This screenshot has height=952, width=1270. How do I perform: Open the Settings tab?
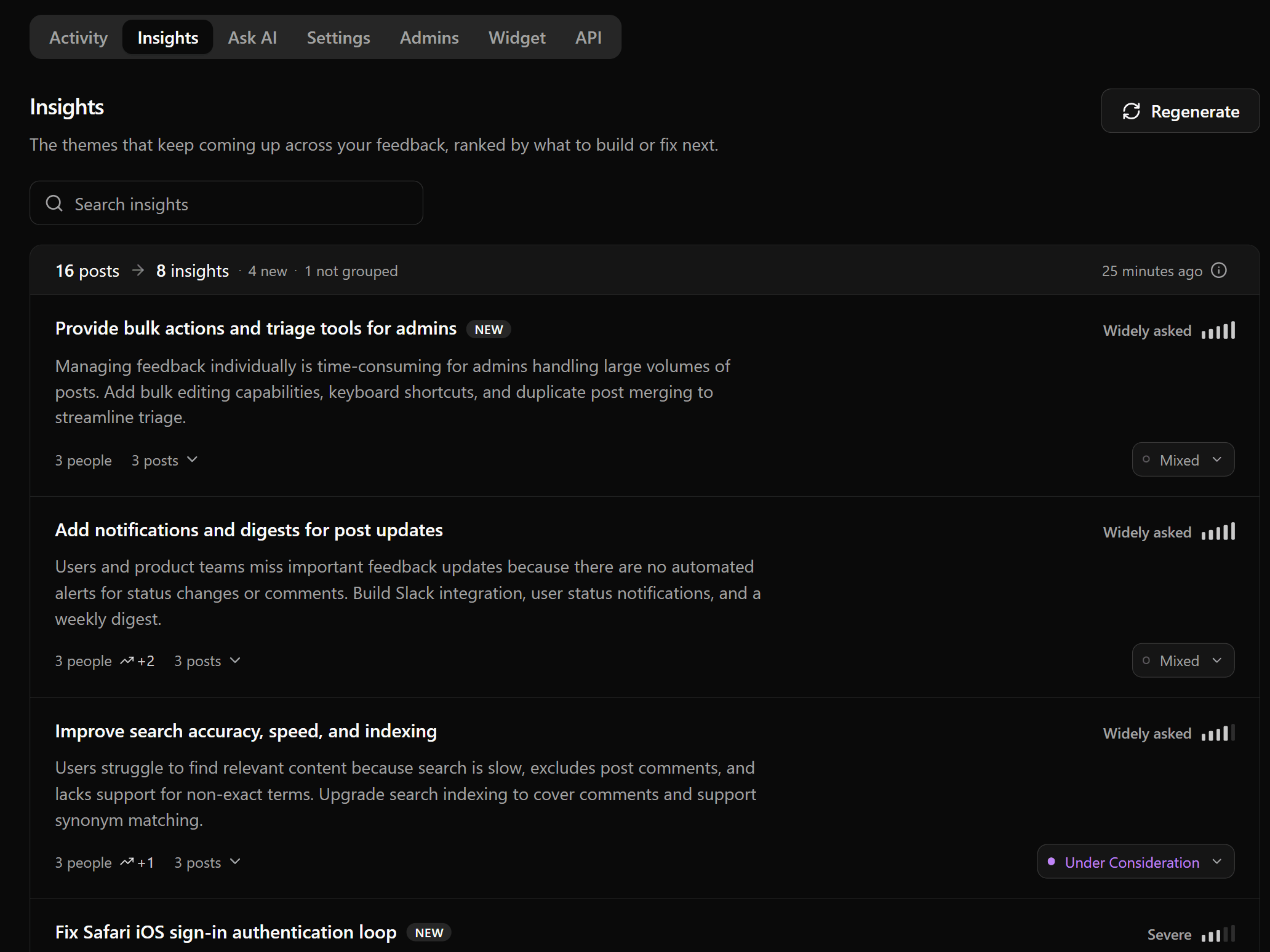[338, 38]
